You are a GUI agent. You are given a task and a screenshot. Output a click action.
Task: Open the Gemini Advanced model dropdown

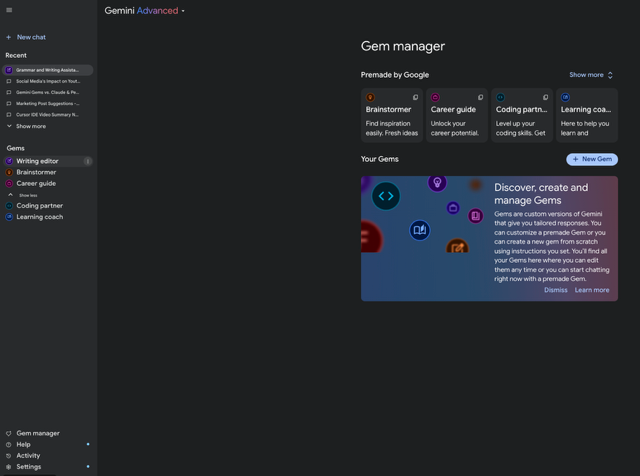144,11
